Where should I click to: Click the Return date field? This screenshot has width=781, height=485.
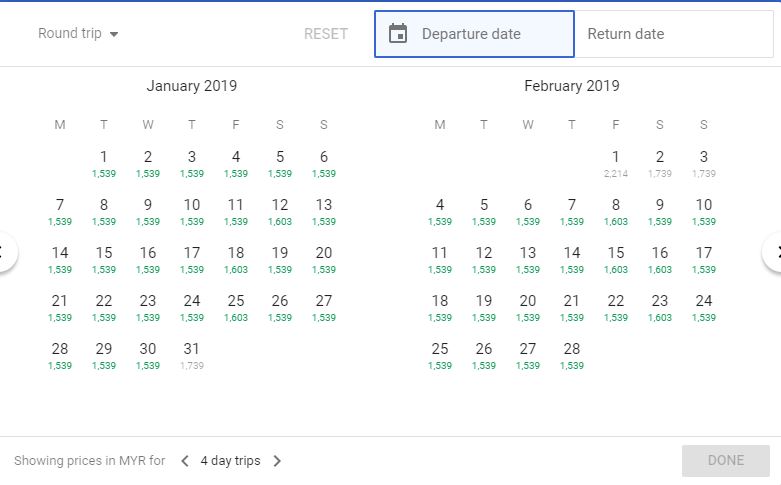(673, 34)
